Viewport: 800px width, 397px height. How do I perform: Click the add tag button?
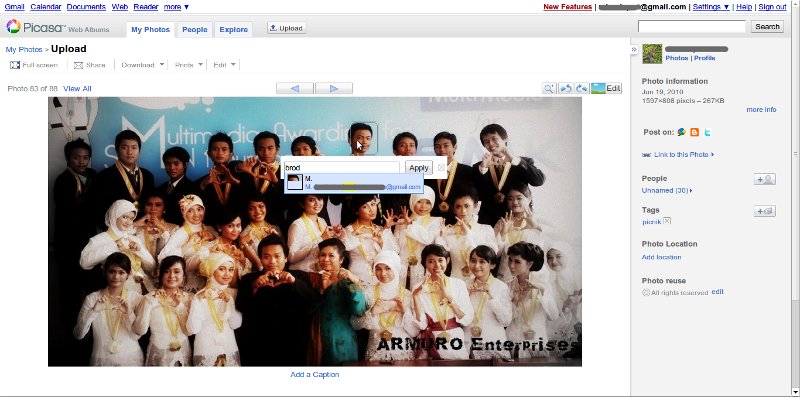pos(765,211)
